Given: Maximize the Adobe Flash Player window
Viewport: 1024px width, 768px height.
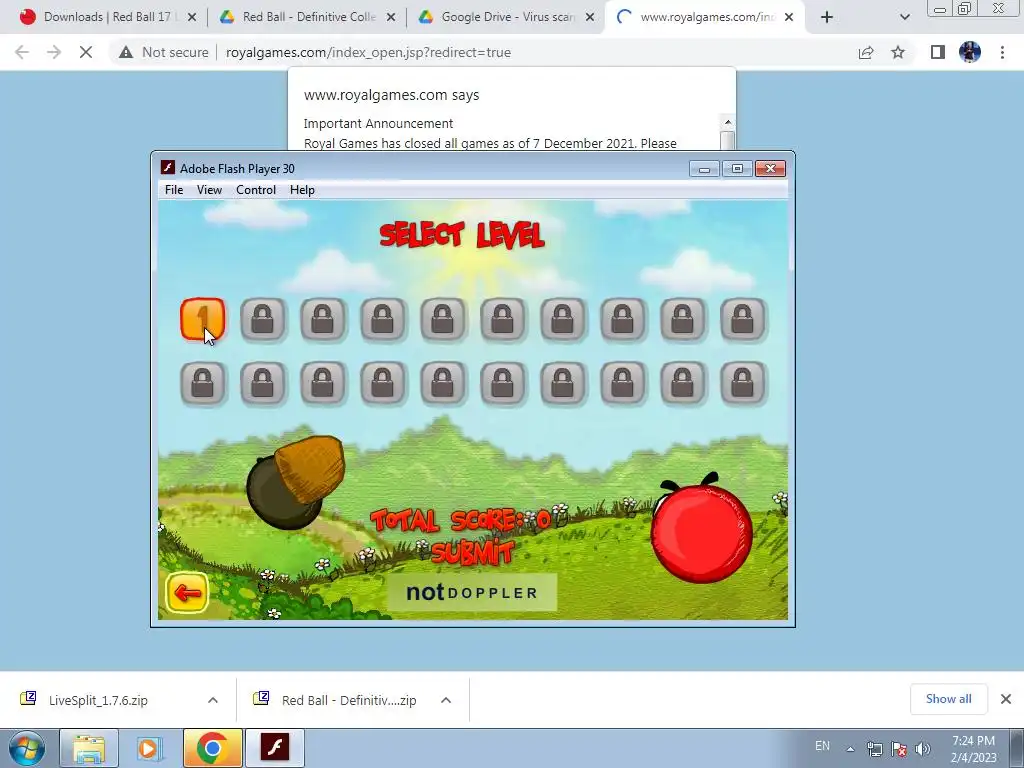Looking at the screenshot, I should [x=737, y=169].
